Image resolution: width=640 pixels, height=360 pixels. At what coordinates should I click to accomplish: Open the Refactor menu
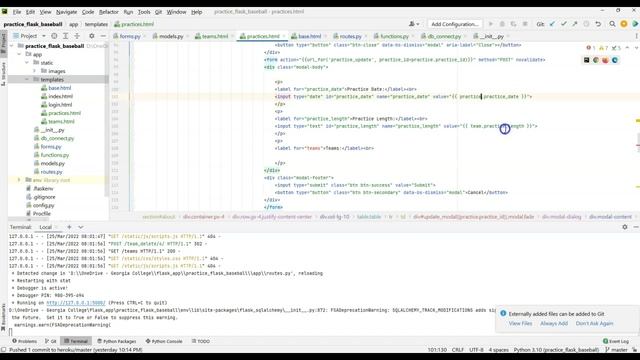[109, 12]
